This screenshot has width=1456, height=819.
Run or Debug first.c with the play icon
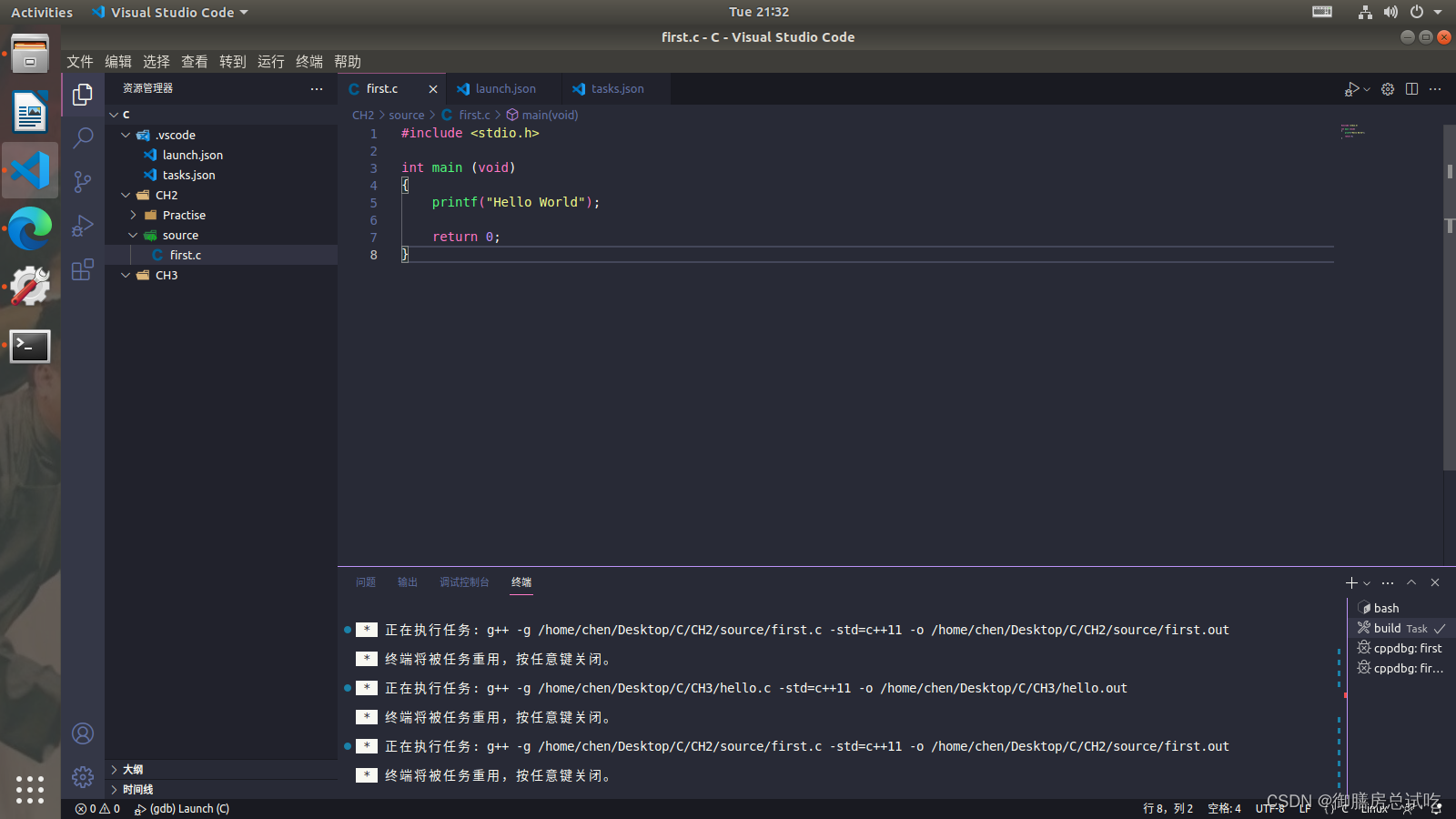(1351, 88)
